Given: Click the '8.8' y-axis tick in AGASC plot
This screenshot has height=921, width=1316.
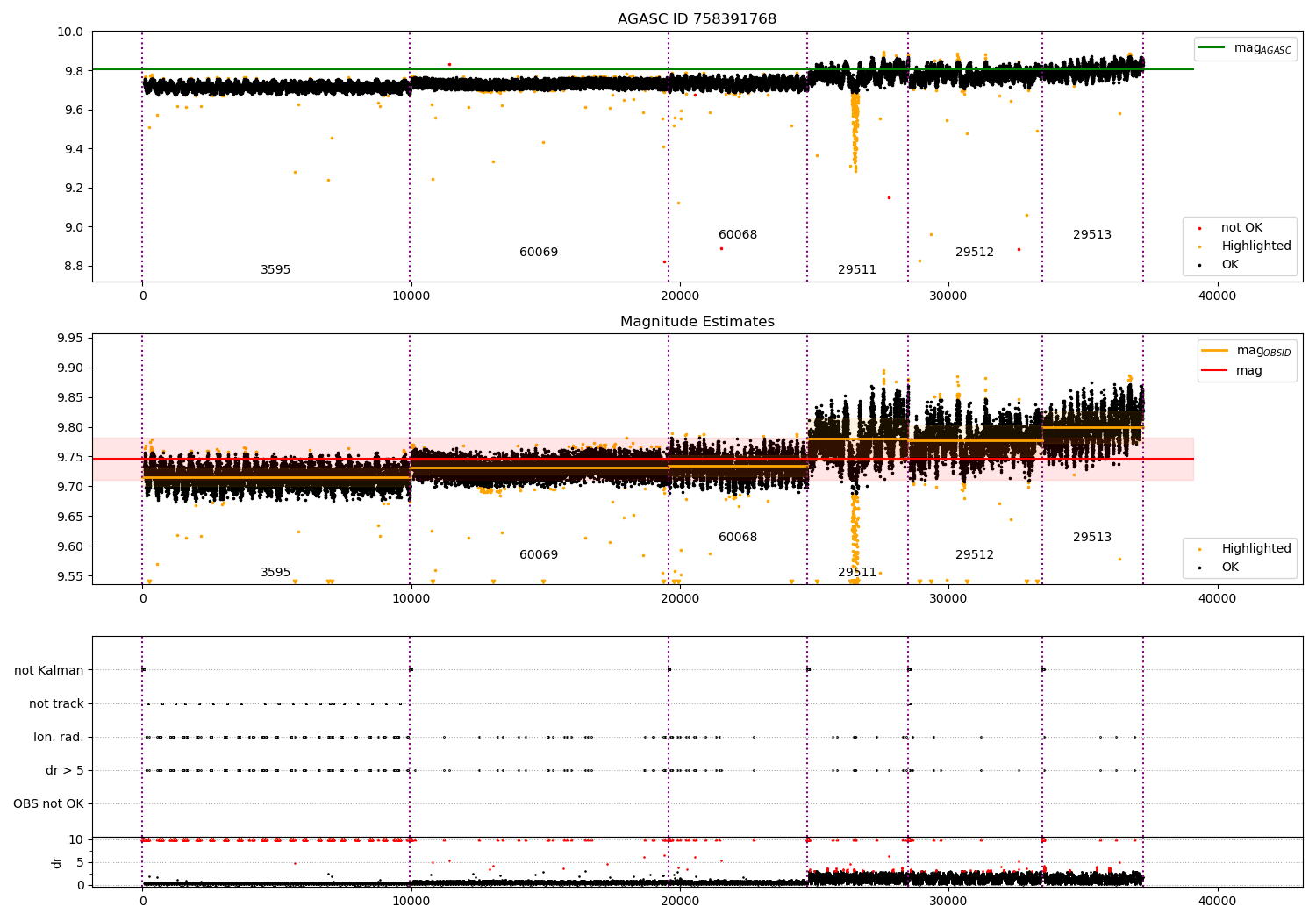Looking at the screenshot, I should pos(74,266).
